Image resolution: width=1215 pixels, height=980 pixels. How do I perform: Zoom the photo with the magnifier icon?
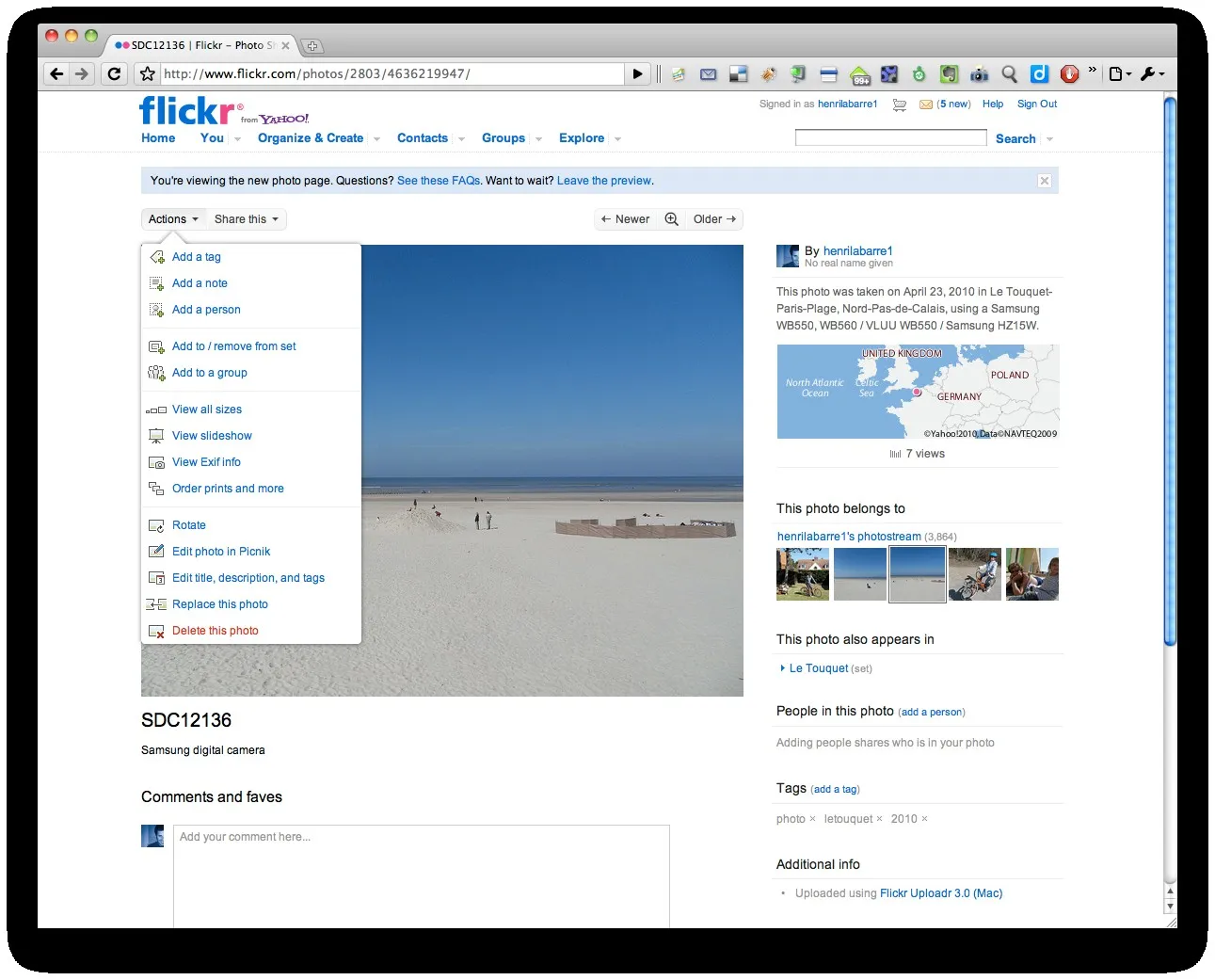pos(672,219)
